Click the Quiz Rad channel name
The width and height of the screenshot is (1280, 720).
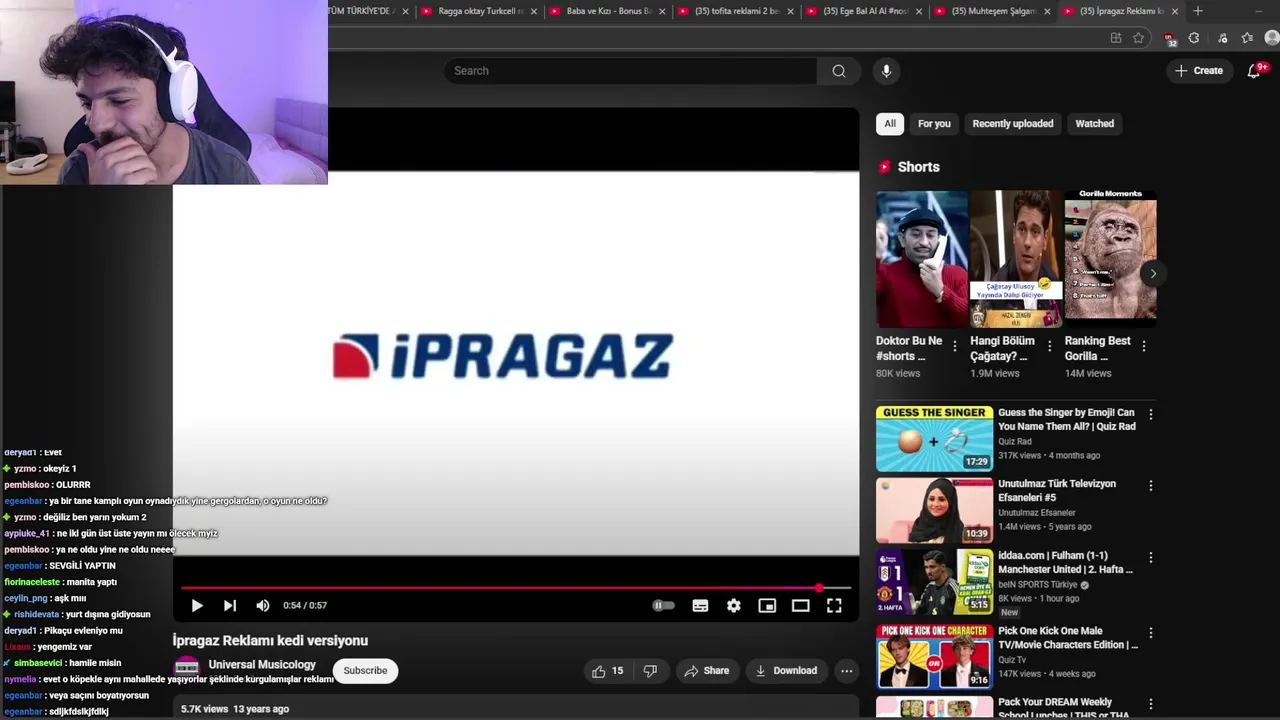click(x=1015, y=441)
